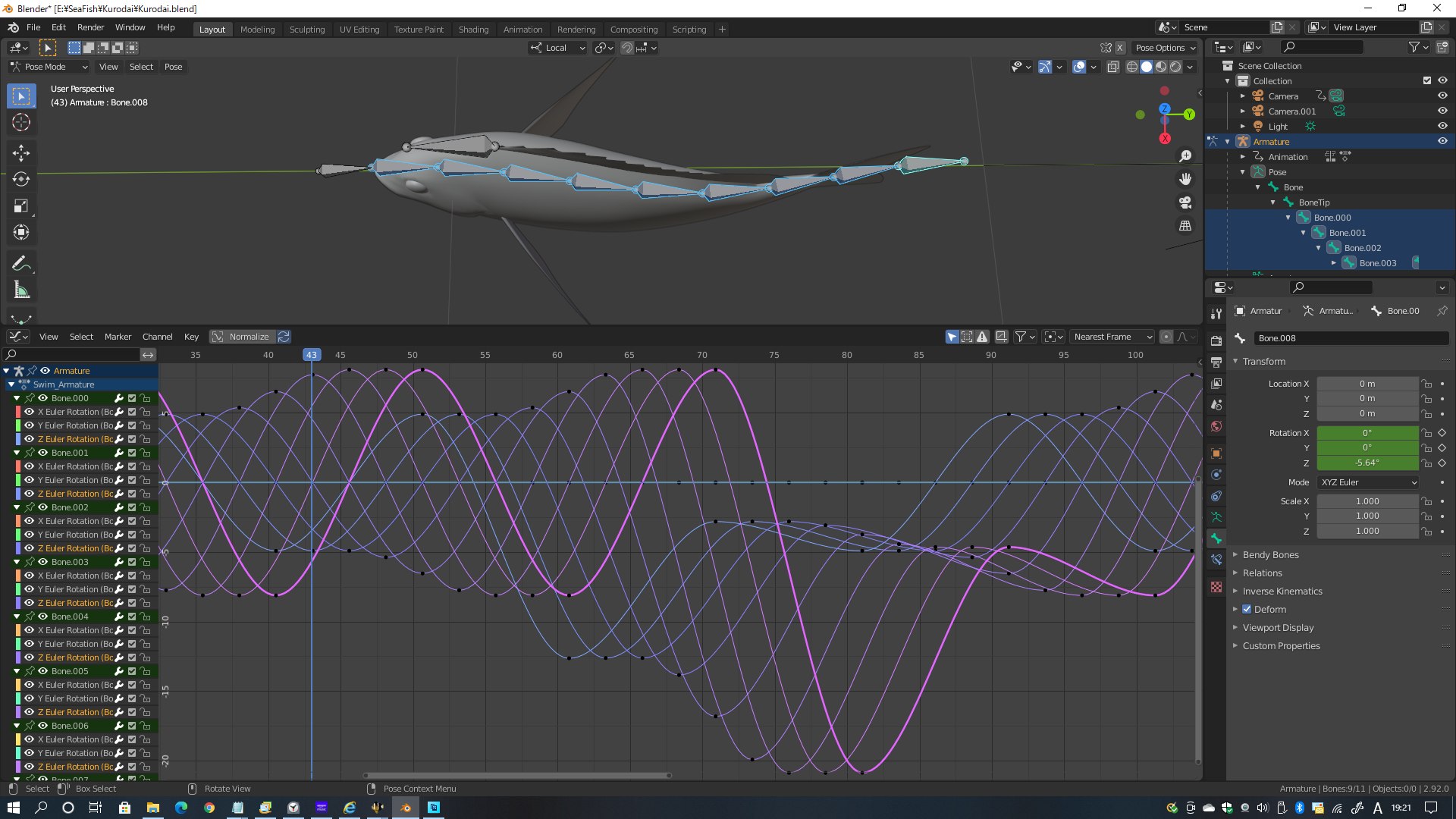Toggle perspective/orthographic grid icon

1185,226
